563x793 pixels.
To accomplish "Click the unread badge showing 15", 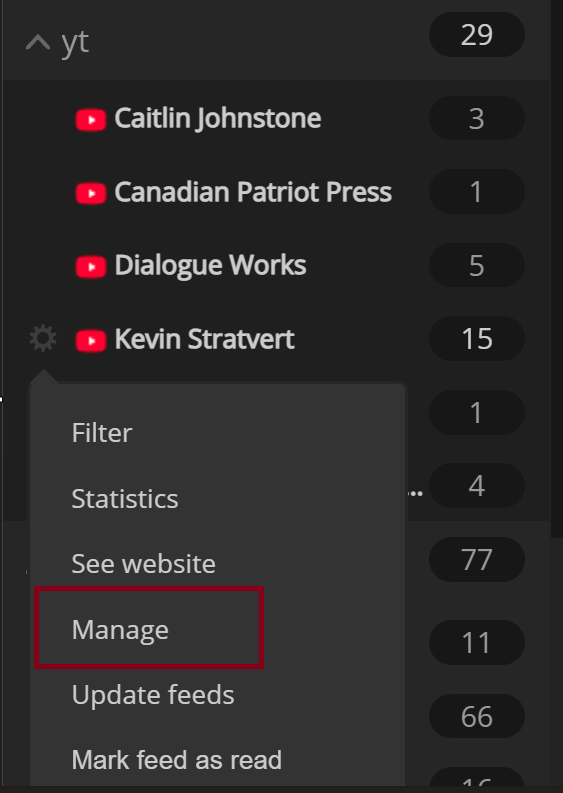I will (x=477, y=338).
